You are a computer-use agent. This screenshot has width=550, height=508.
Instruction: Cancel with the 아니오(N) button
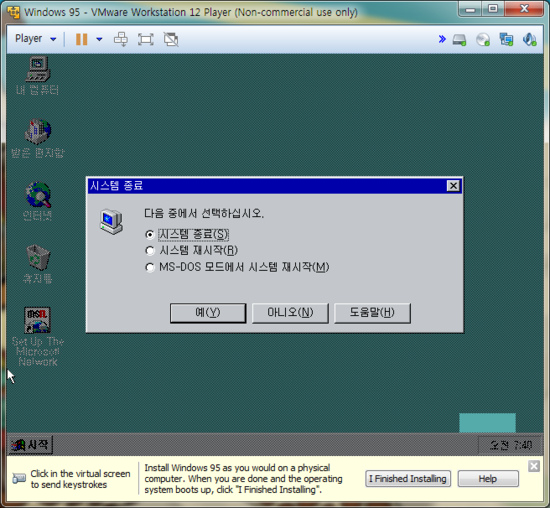(290, 313)
